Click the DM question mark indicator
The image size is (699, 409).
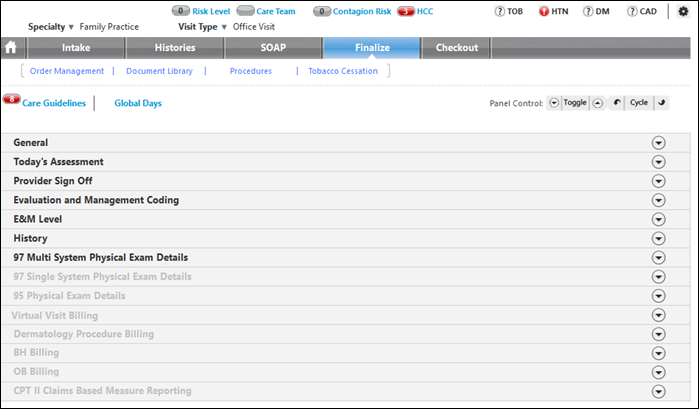(x=588, y=11)
